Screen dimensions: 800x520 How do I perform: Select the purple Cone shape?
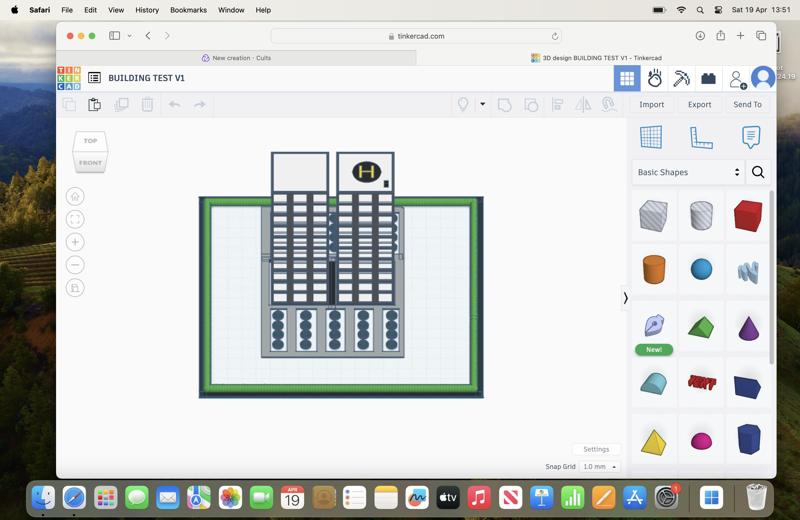point(748,328)
